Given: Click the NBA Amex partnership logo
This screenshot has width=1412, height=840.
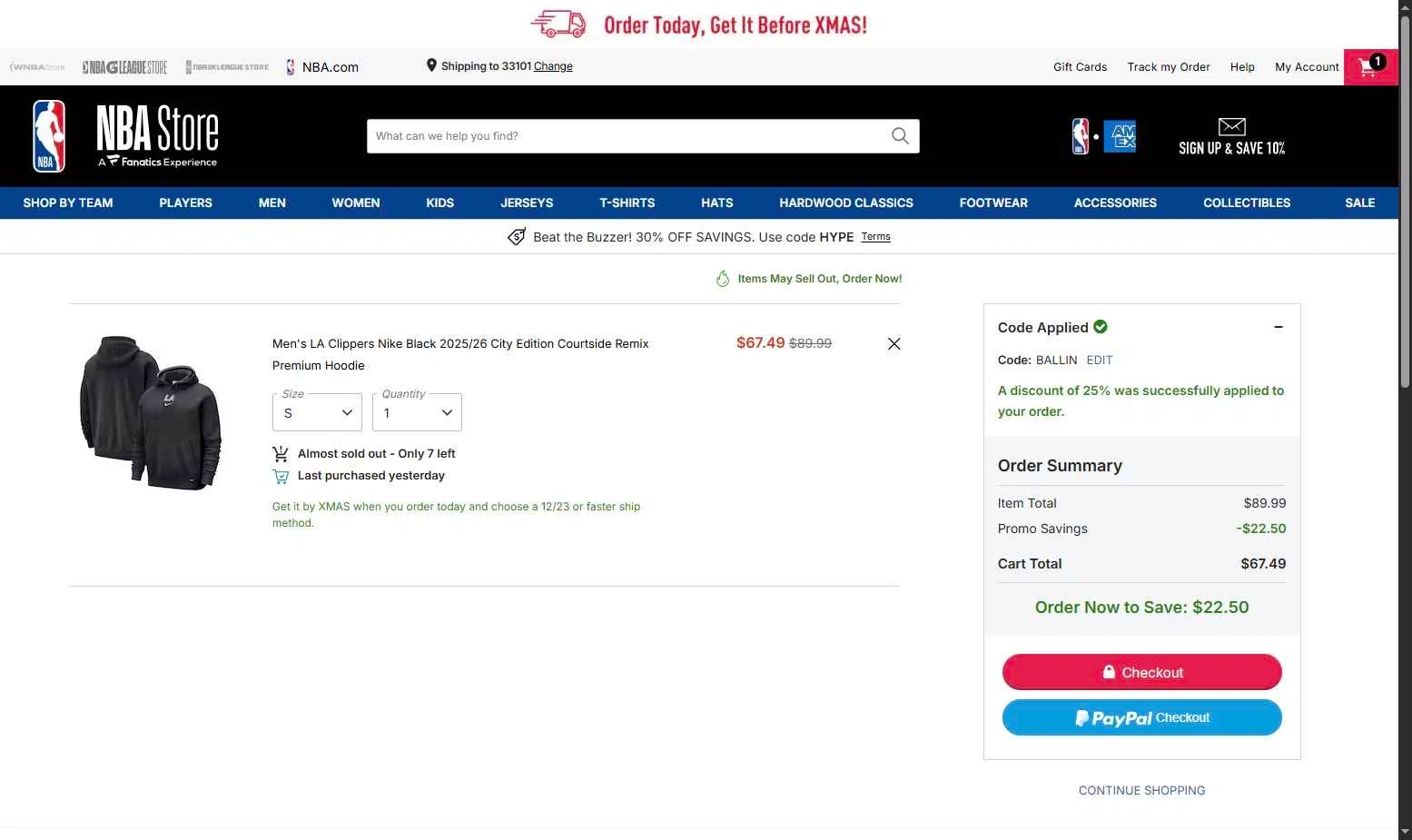Looking at the screenshot, I should [x=1103, y=137].
